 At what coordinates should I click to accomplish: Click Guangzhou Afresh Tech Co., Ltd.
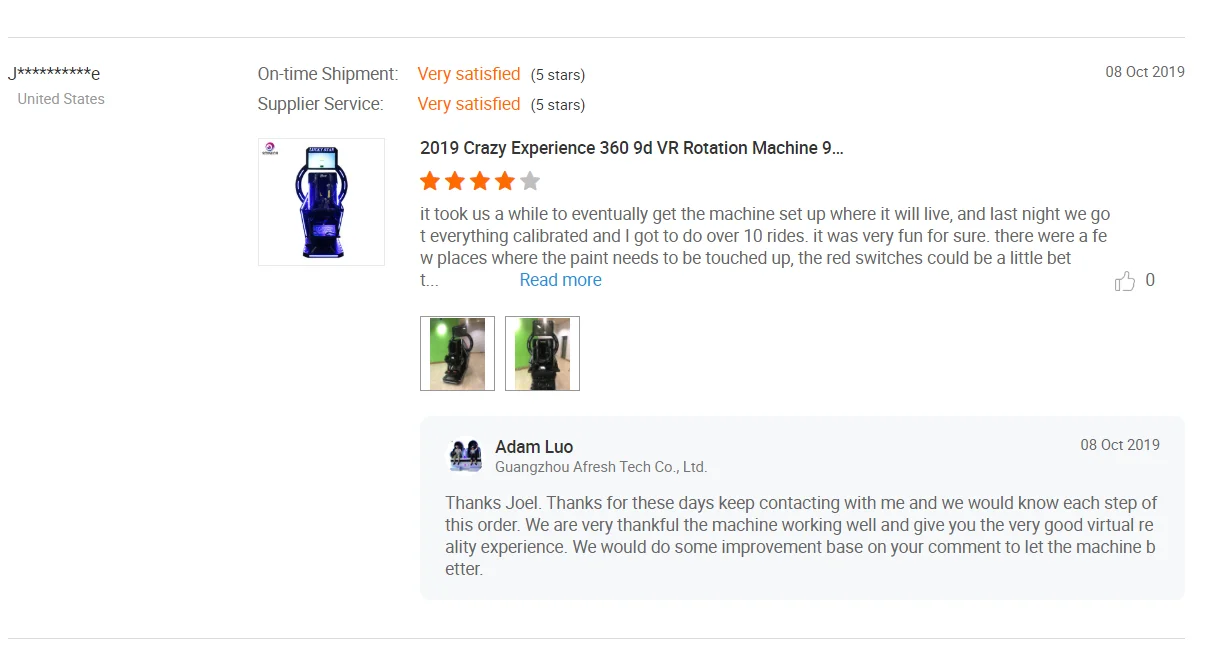(601, 467)
